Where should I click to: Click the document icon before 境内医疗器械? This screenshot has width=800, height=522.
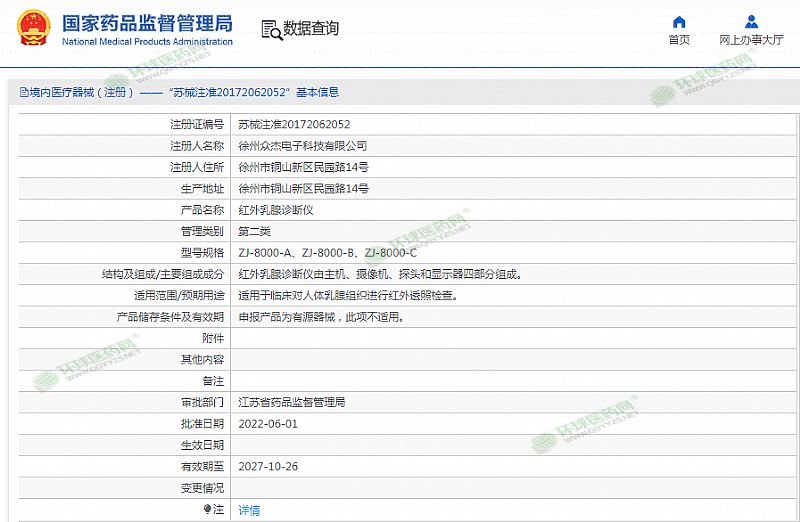pos(22,92)
